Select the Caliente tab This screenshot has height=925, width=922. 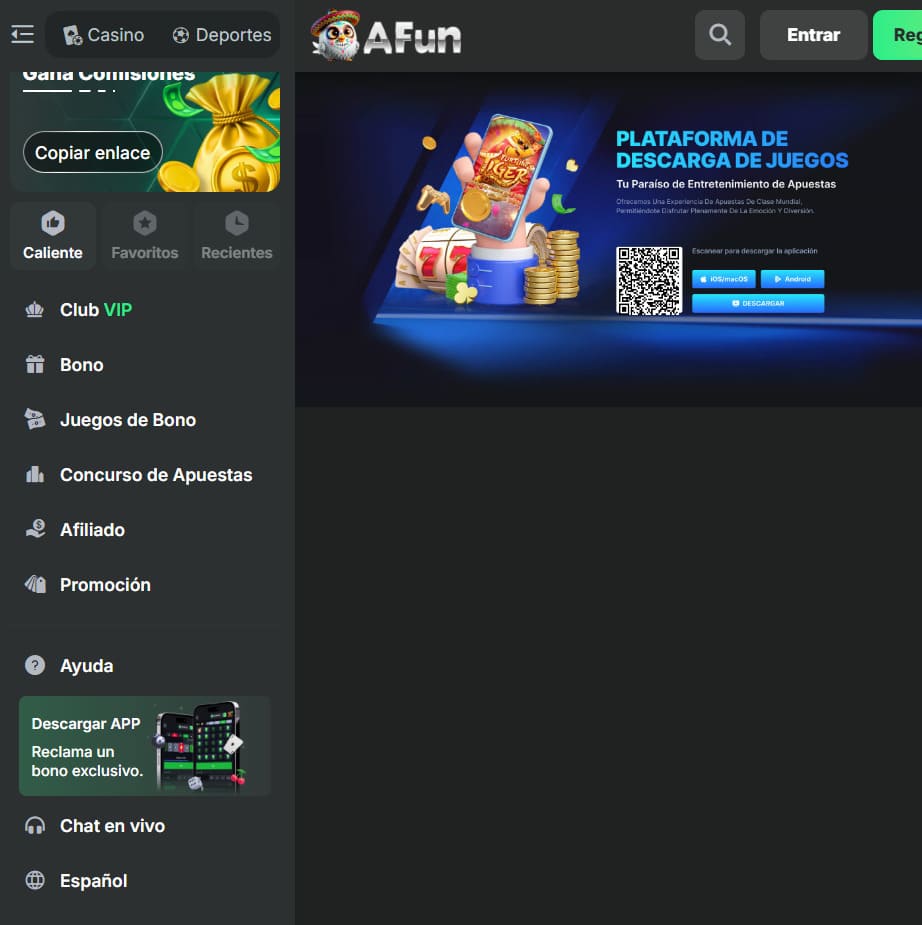[53, 236]
